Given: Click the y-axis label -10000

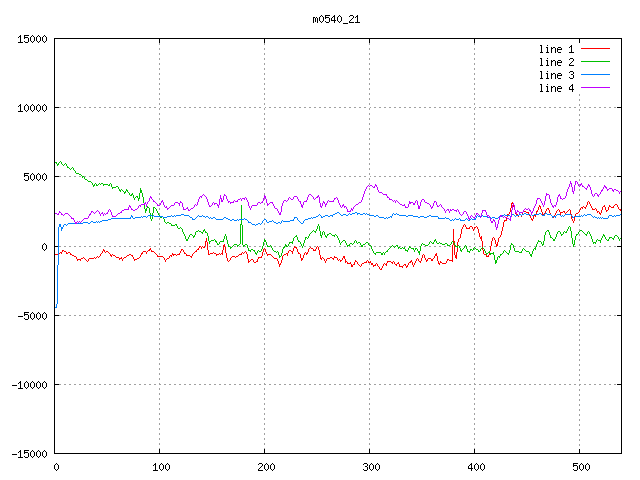Looking at the screenshot, I should tap(29, 385).
